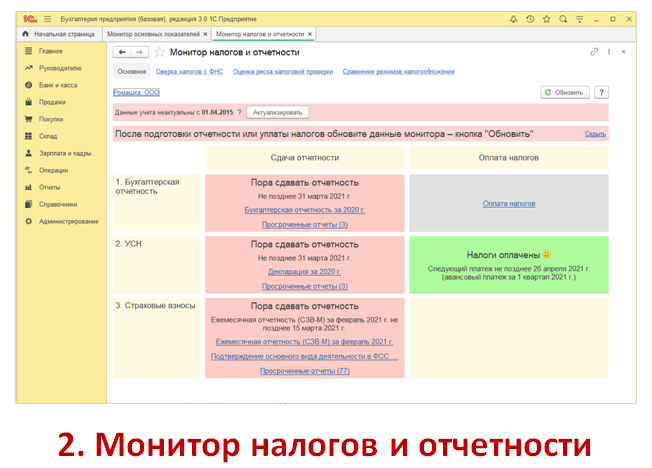Click the 2. УСН row label
Viewport: 652px width, 468px height.
pyautogui.click(x=128, y=244)
